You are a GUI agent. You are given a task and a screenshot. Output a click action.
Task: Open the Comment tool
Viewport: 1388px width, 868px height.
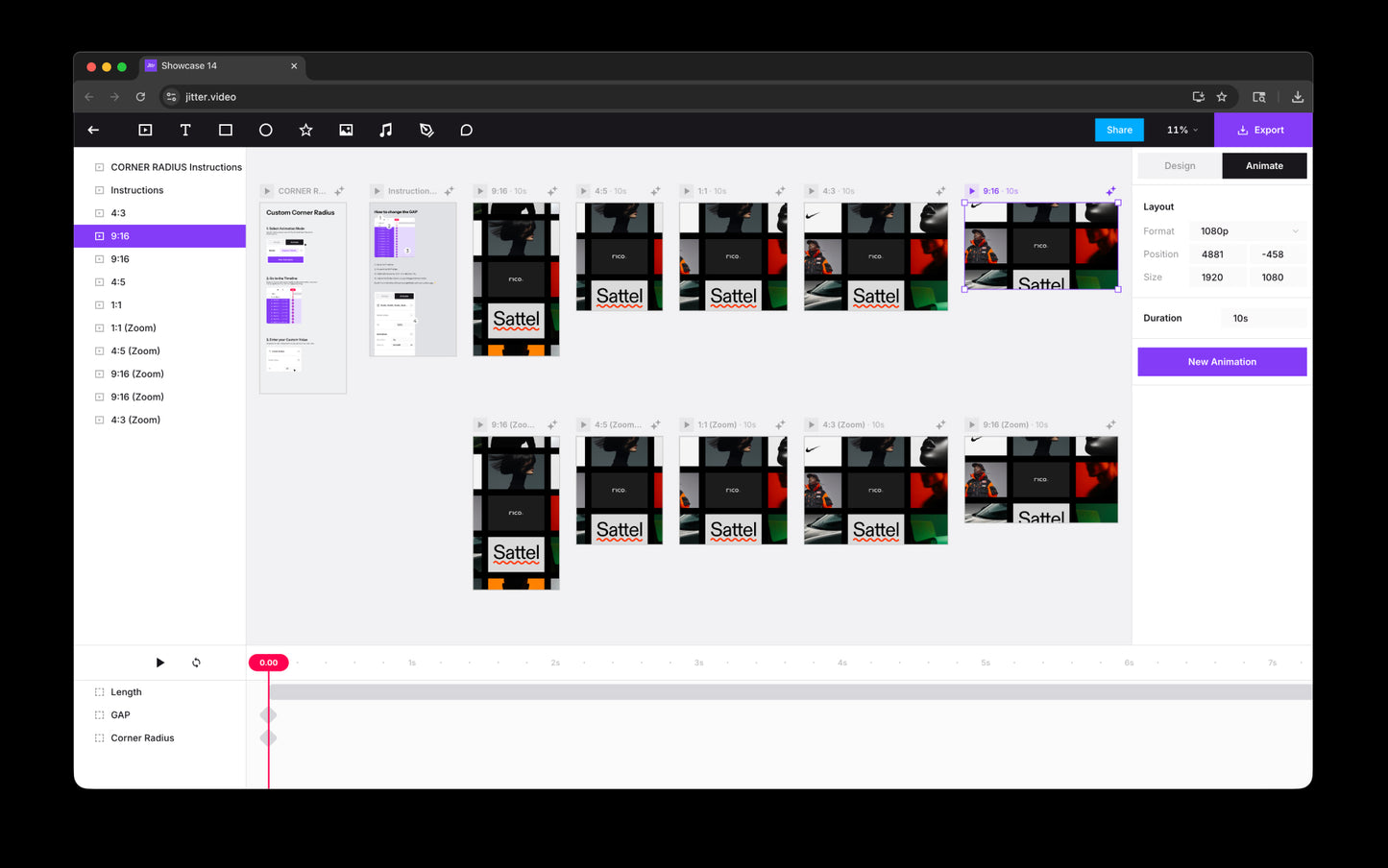tap(467, 131)
